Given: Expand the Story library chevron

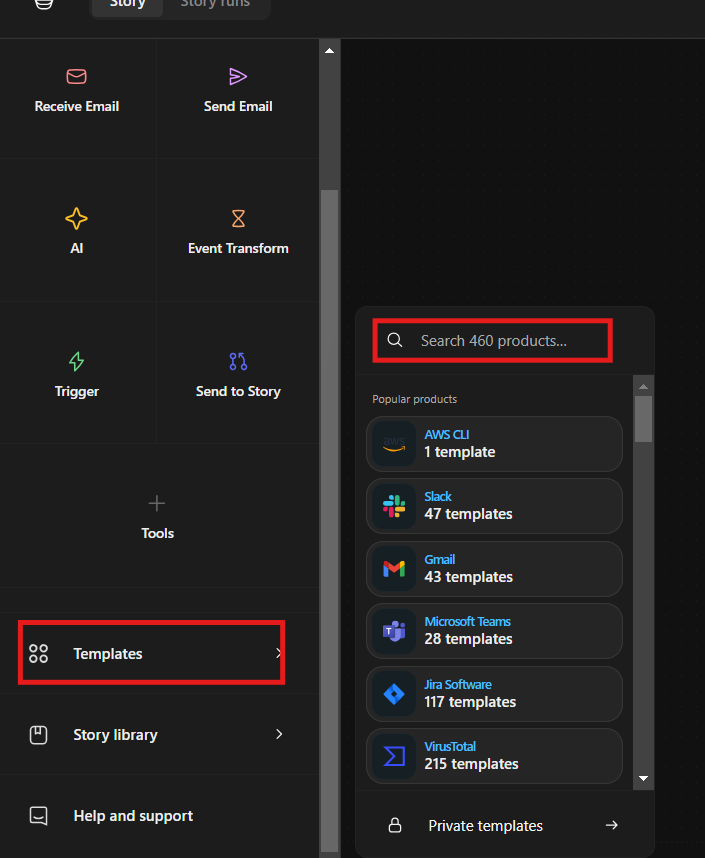Looking at the screenshot, I should pos(279,734).
